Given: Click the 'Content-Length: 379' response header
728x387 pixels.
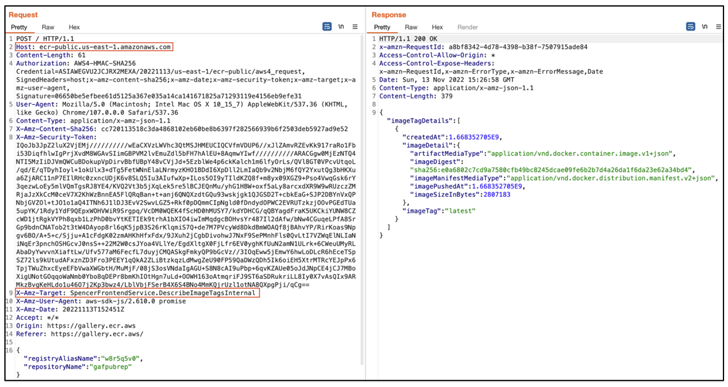Looking at the screenshot, I should click(x=416, y=96).
